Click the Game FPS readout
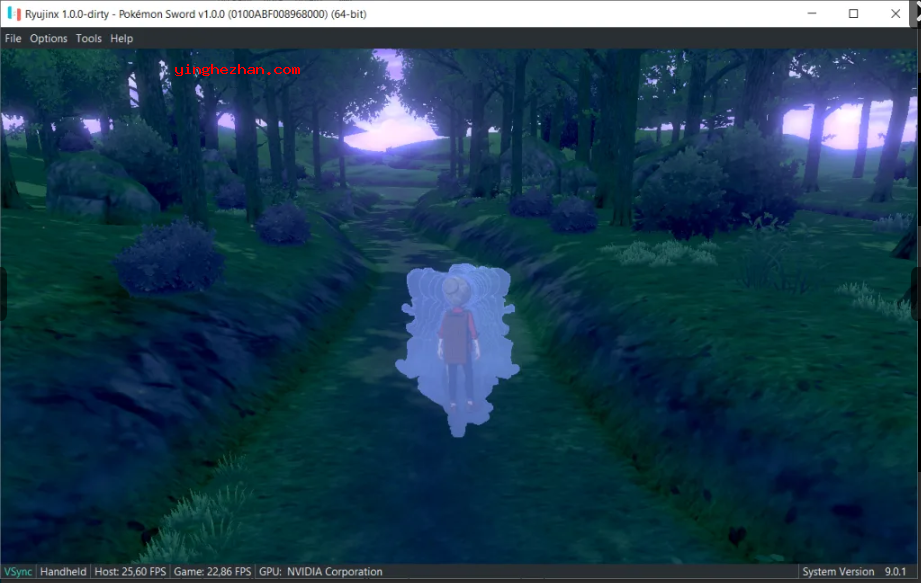The height and width of the screenshot is (583, 921). coord(213,572)
